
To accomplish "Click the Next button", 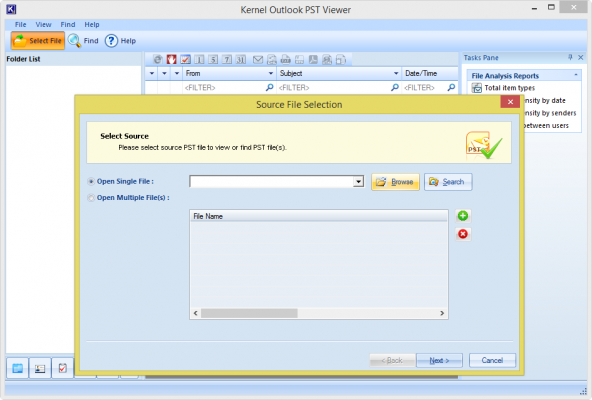I will (x=439, y=360).
